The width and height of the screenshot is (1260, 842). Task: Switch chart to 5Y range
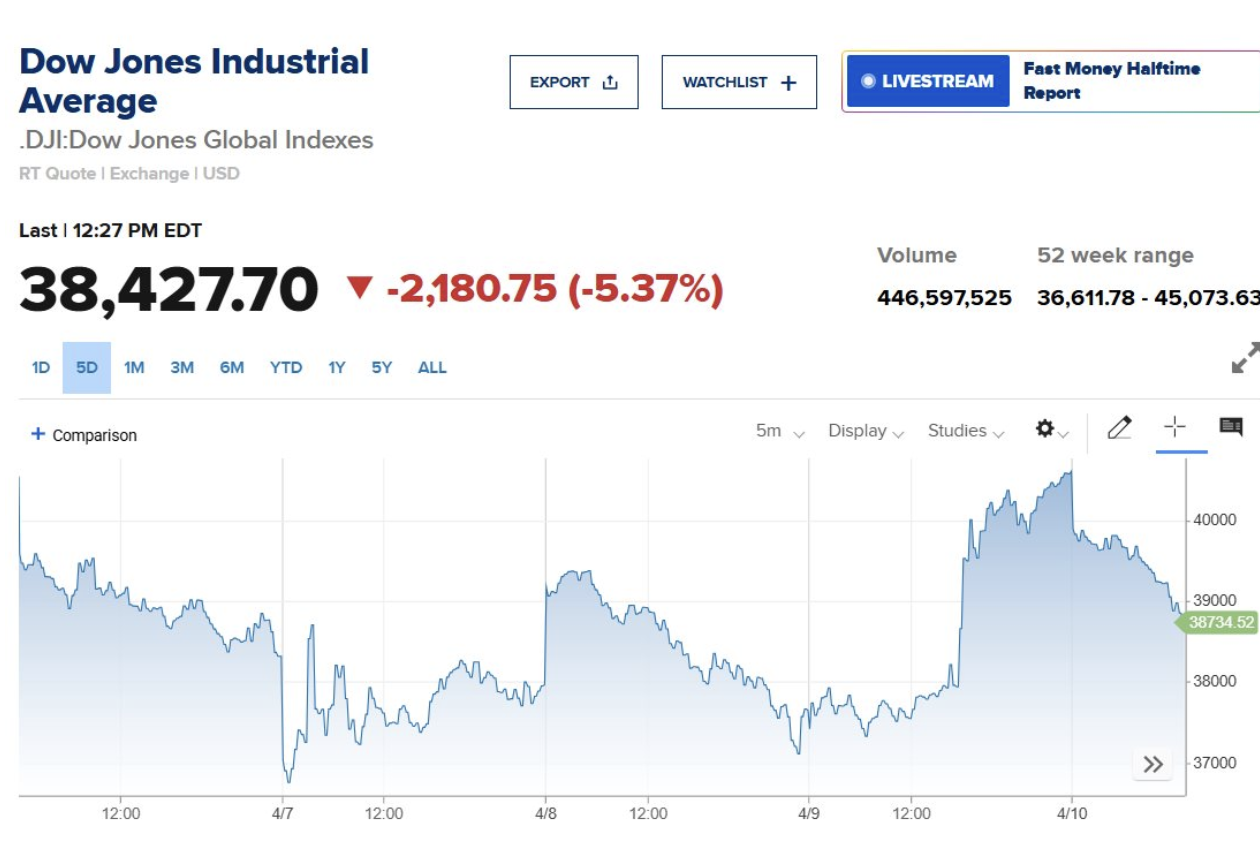pyautogui.click(x=382, y=368)
